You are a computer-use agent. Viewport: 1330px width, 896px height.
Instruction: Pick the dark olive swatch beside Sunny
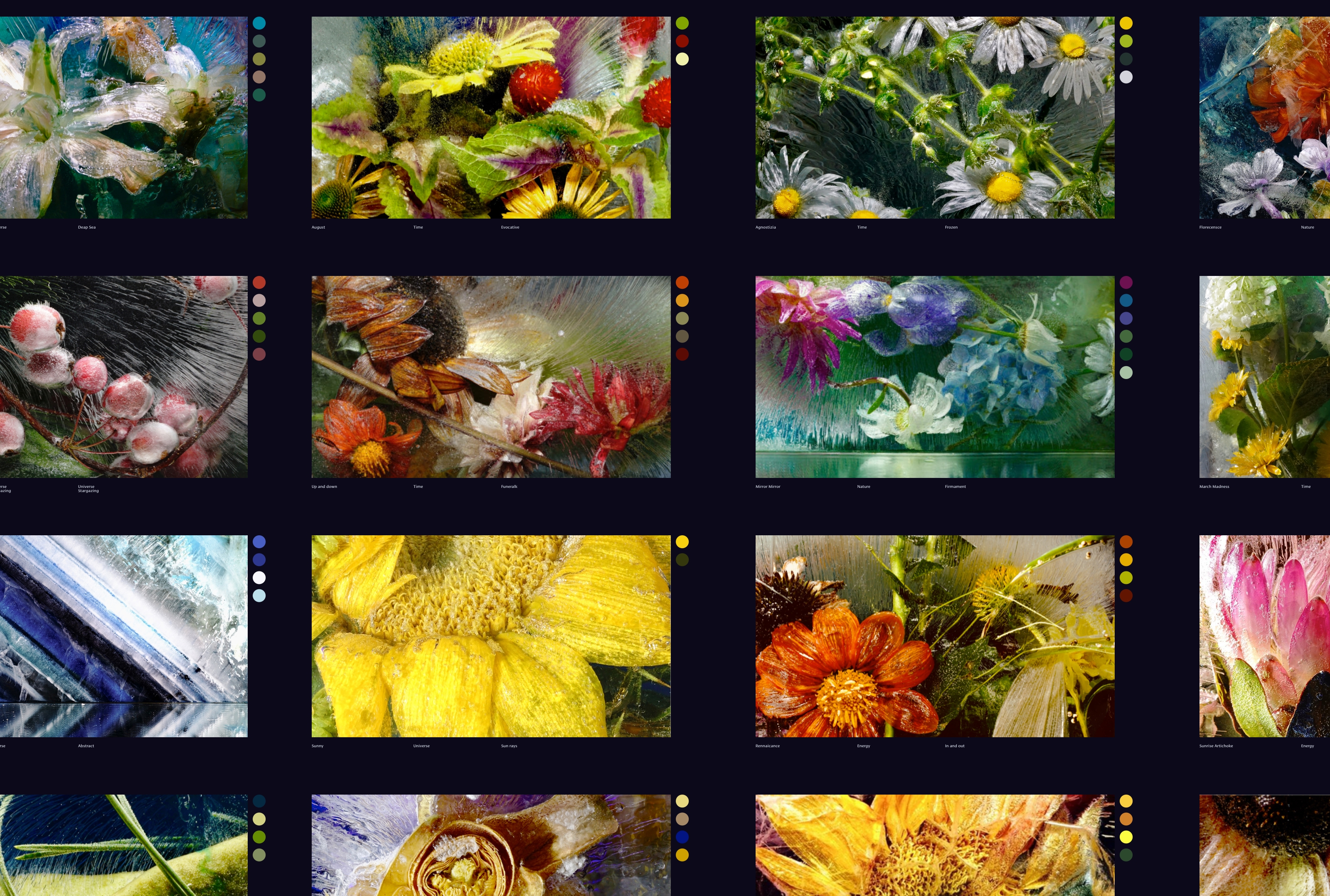(682, 559)
